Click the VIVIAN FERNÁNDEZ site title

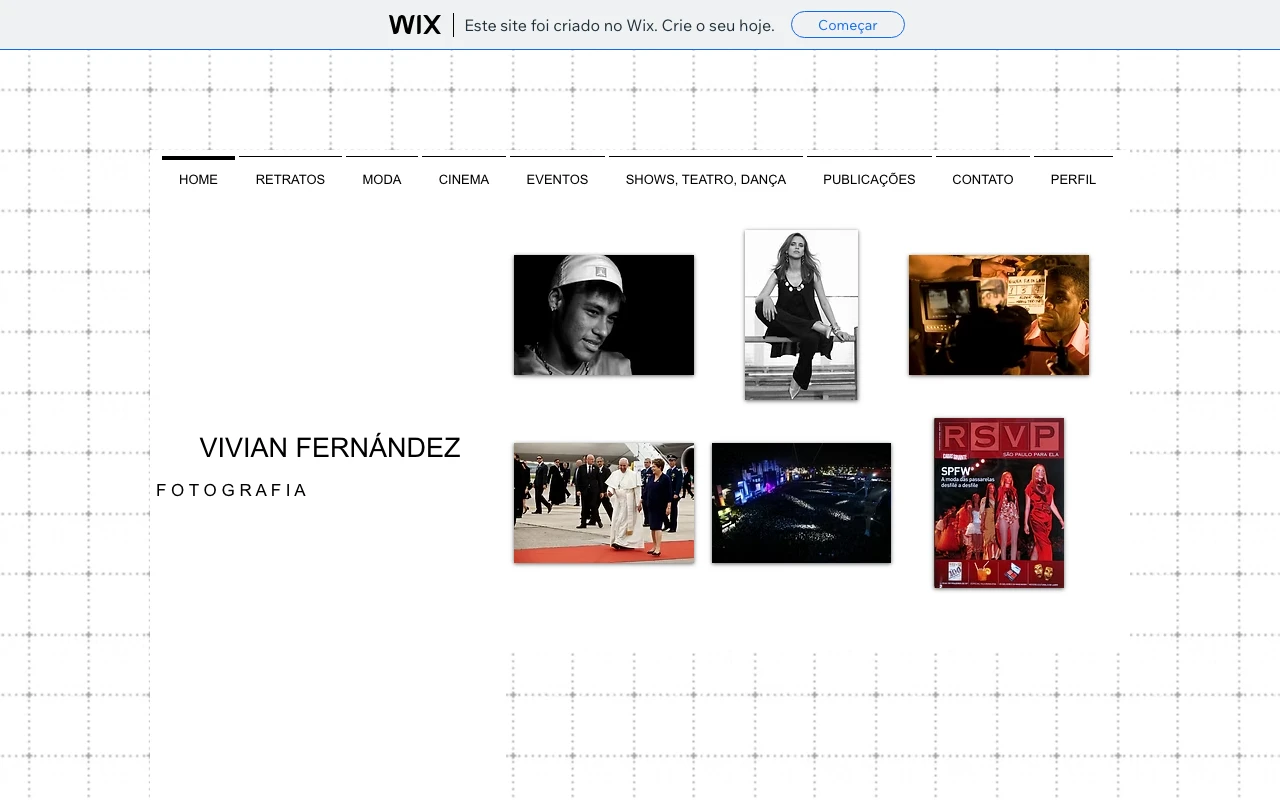coord(330,448)
